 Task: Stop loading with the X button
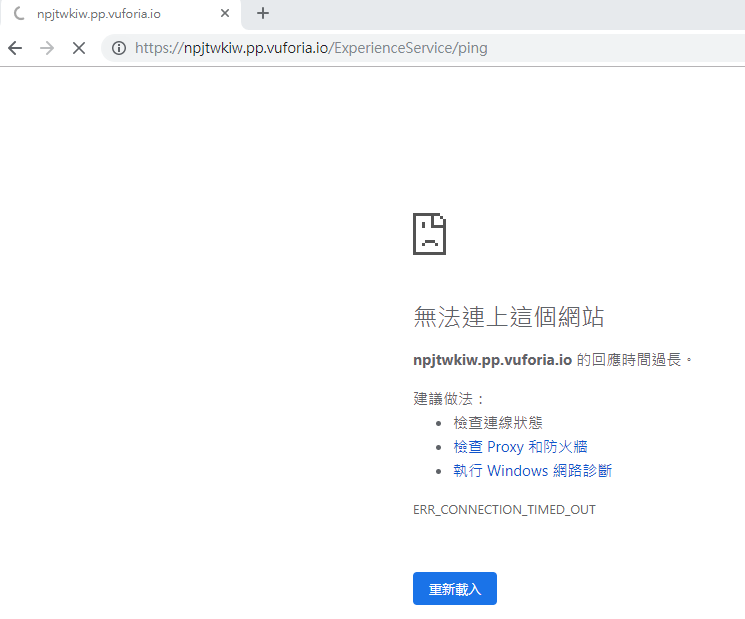[79, 48]
